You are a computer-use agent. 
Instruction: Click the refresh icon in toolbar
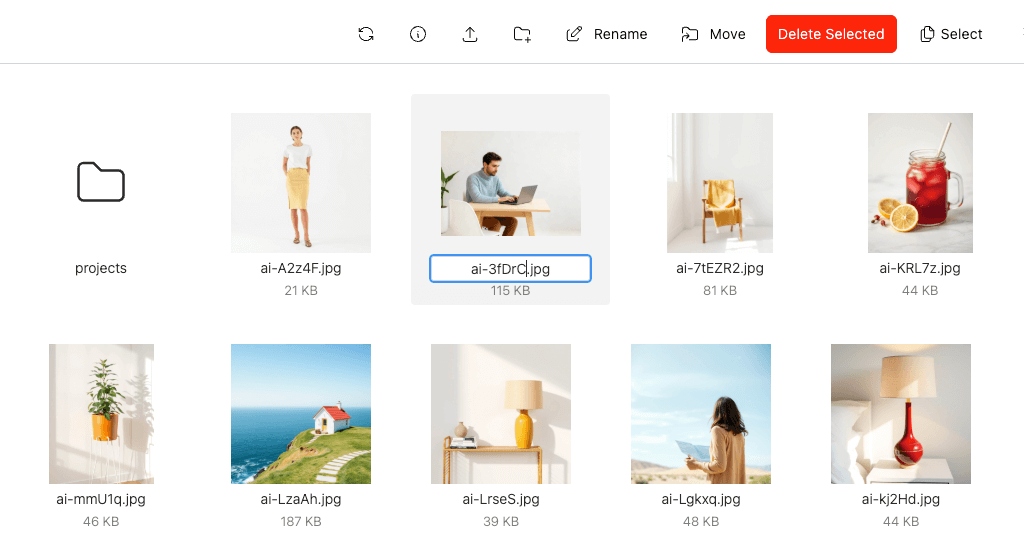pos(366,34)
